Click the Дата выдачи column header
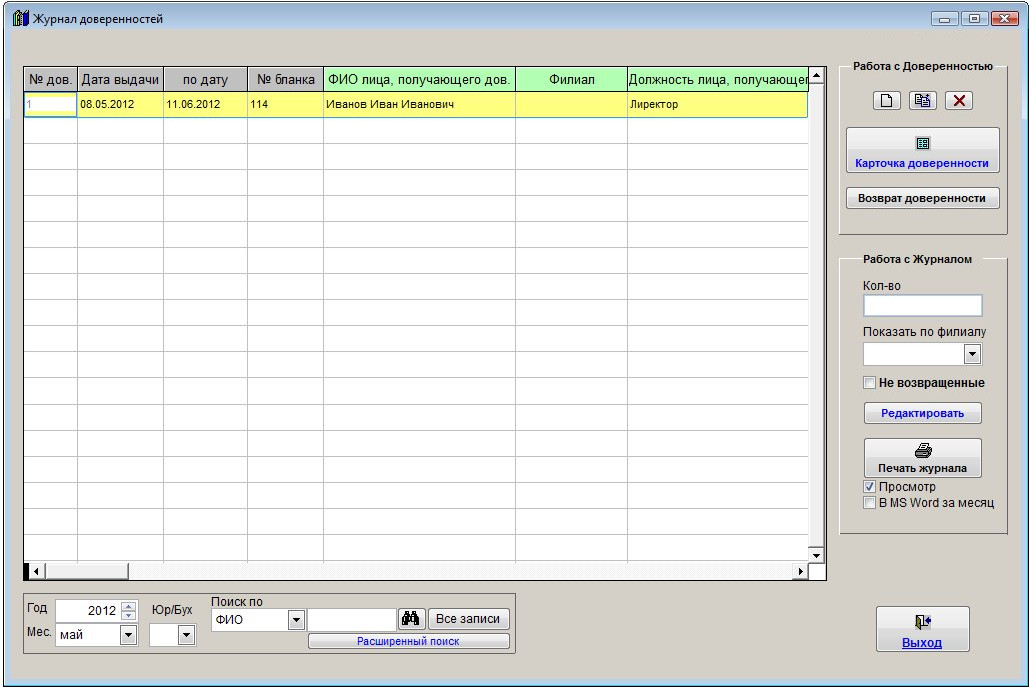Viewport: 1029px width, 687px height. click(x=120, y=79)
